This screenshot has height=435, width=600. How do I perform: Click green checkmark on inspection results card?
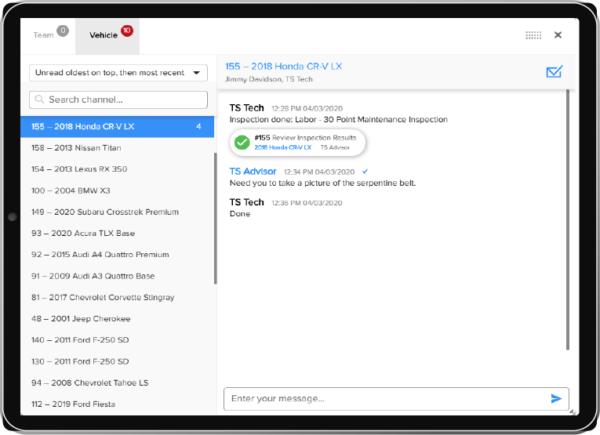[241, 143]
